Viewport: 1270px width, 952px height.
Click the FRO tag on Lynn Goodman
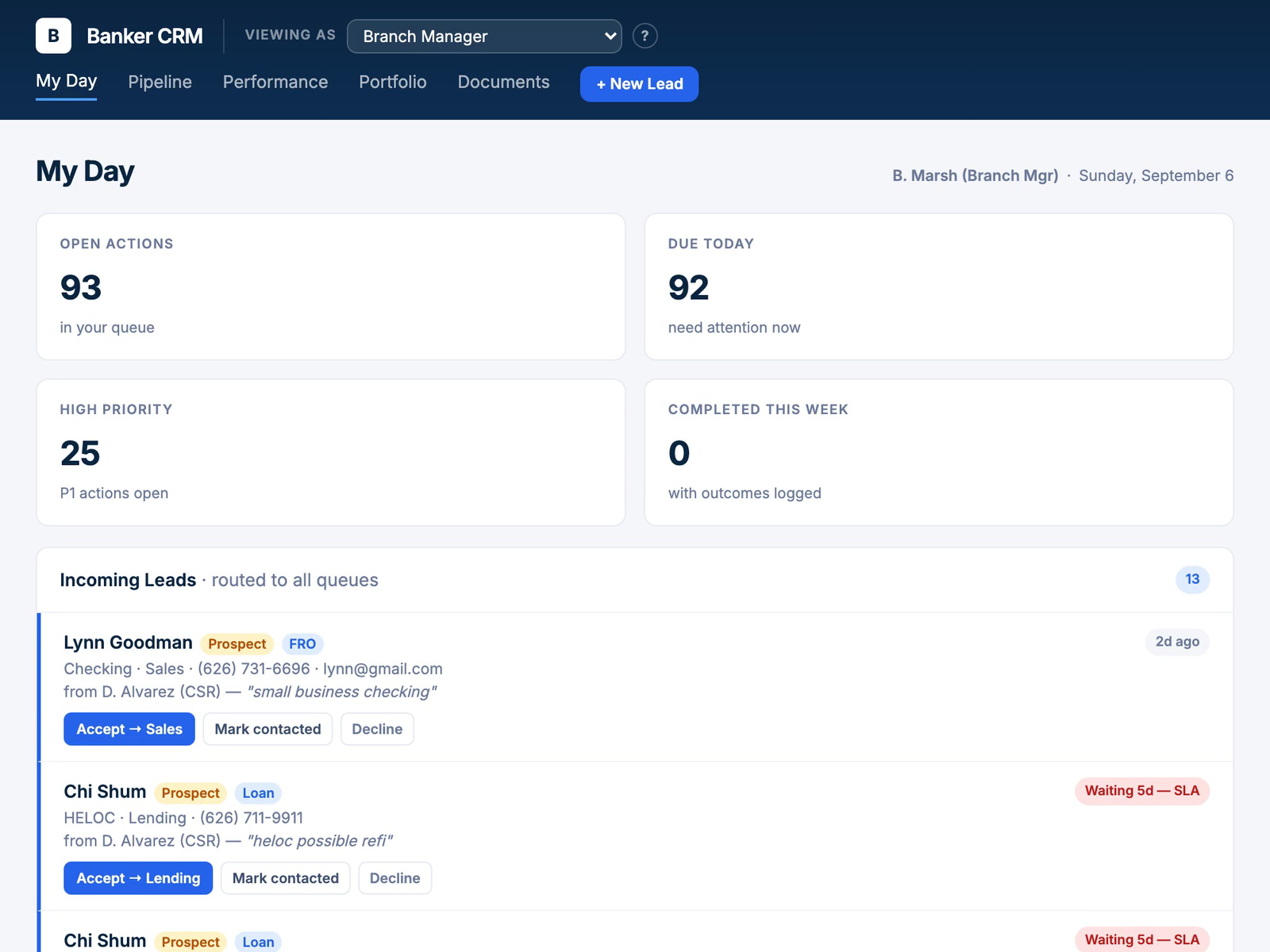[302, 644]
